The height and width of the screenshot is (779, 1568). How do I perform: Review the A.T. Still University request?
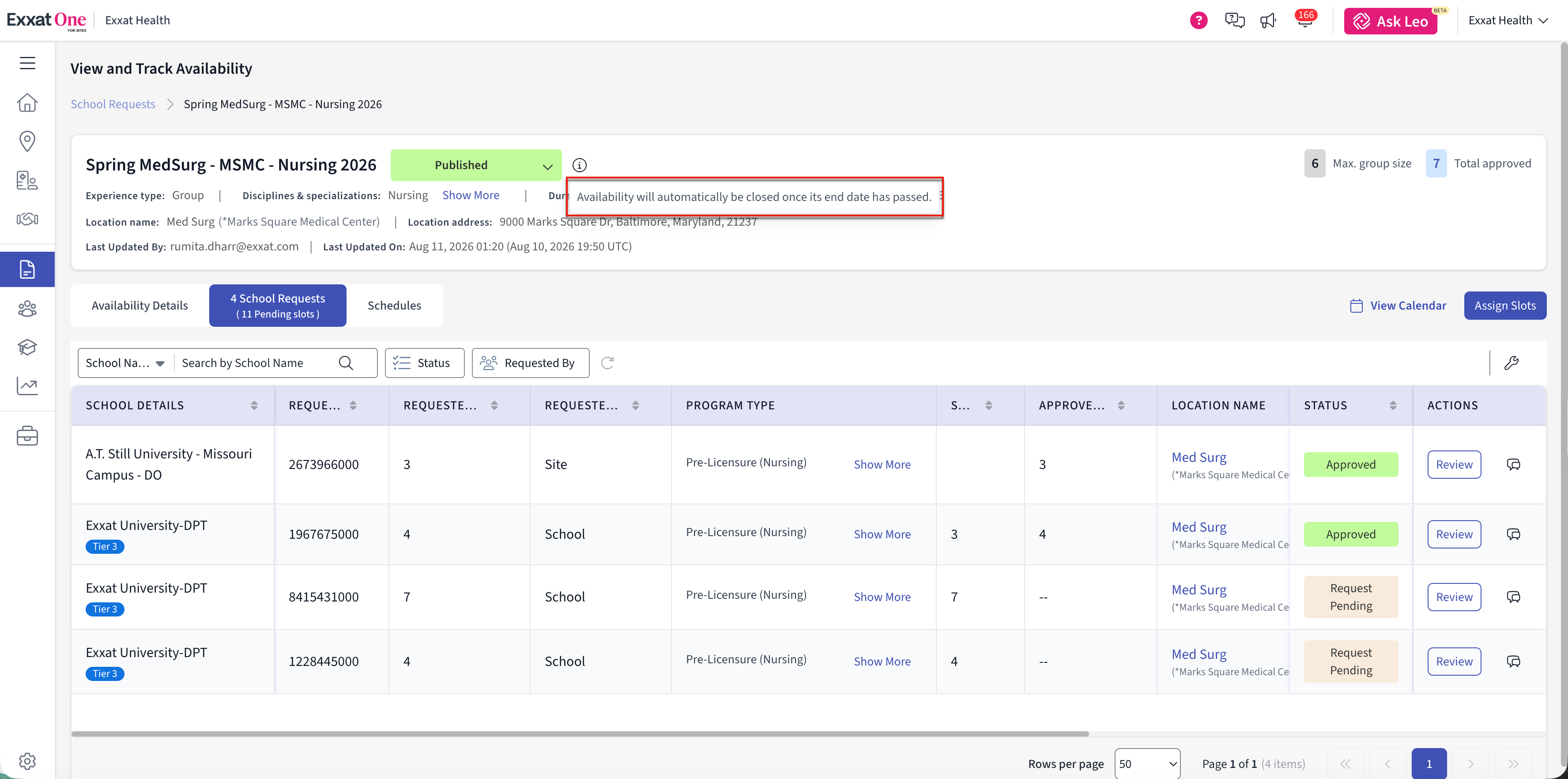(1454, 465)
